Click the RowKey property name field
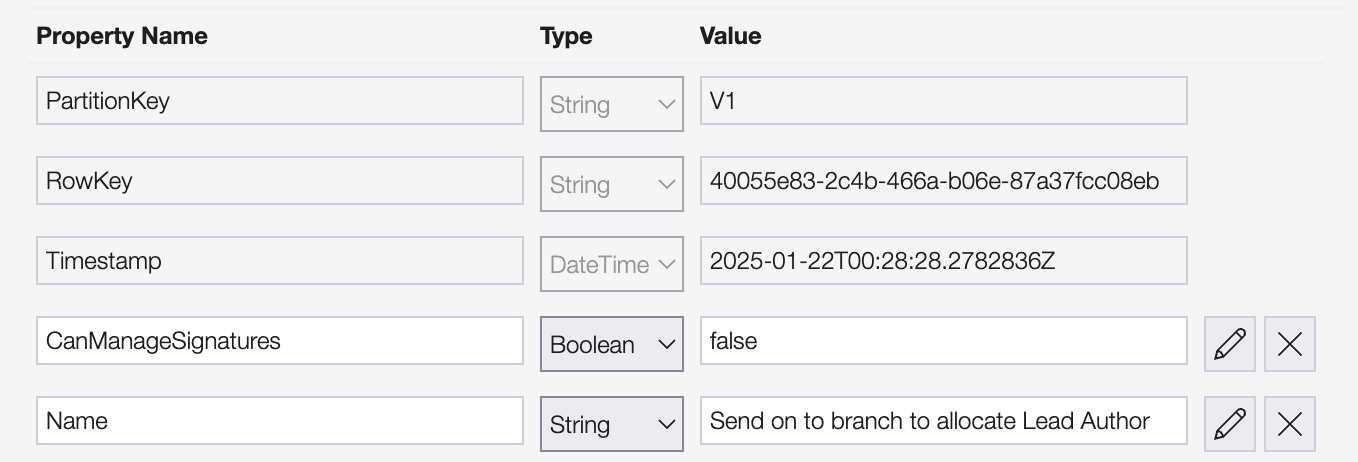Screen dimensions: 1358x462 click(279, 181)
